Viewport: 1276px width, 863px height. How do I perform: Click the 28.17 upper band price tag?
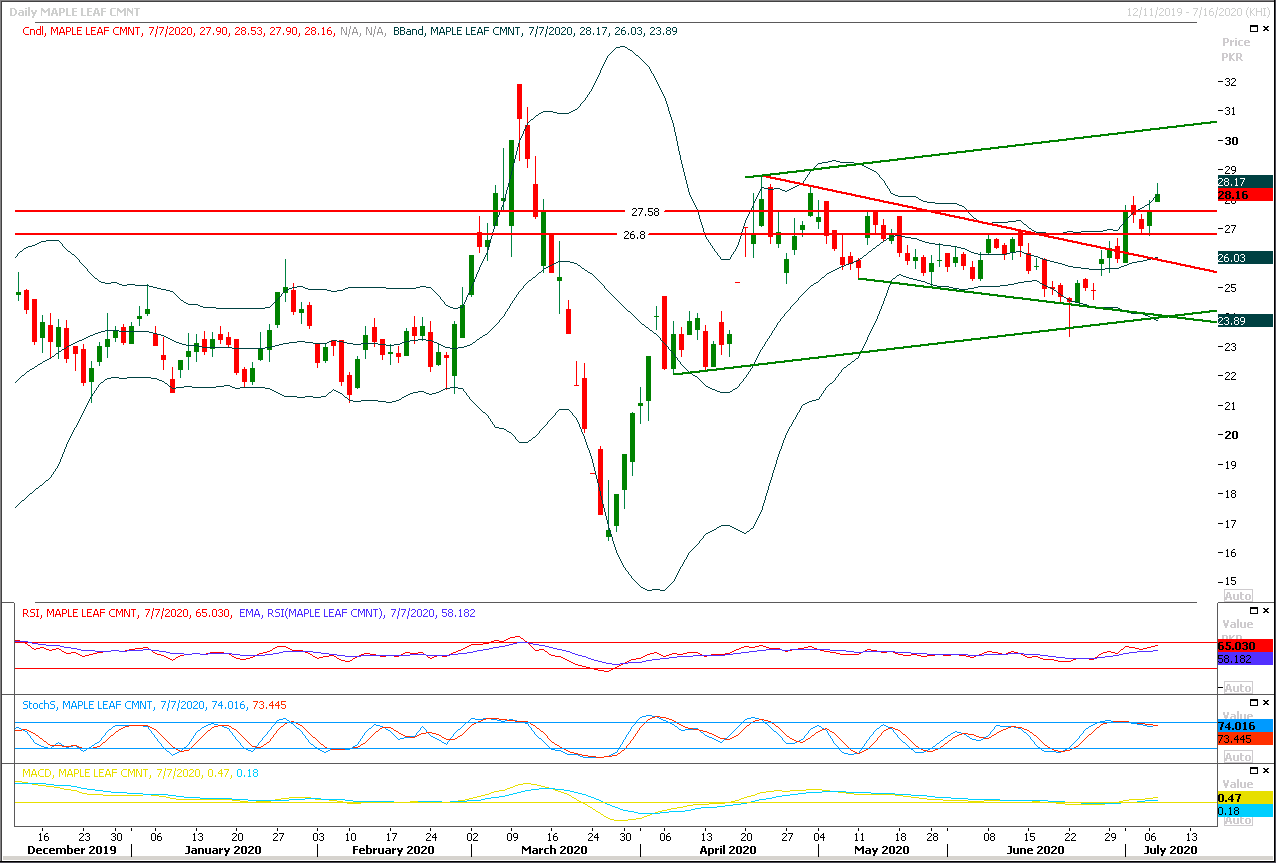click(x=1244, y=181)
